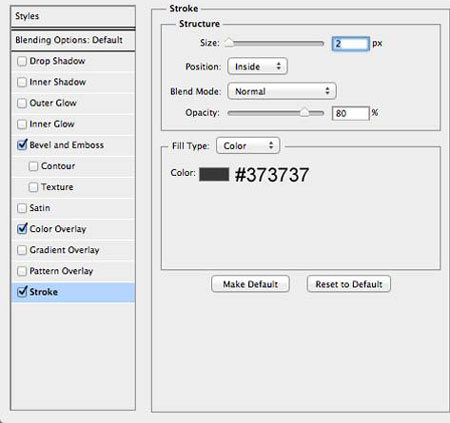
Task: Select the Gradient Overlay row label
Action: pos(65,250)
